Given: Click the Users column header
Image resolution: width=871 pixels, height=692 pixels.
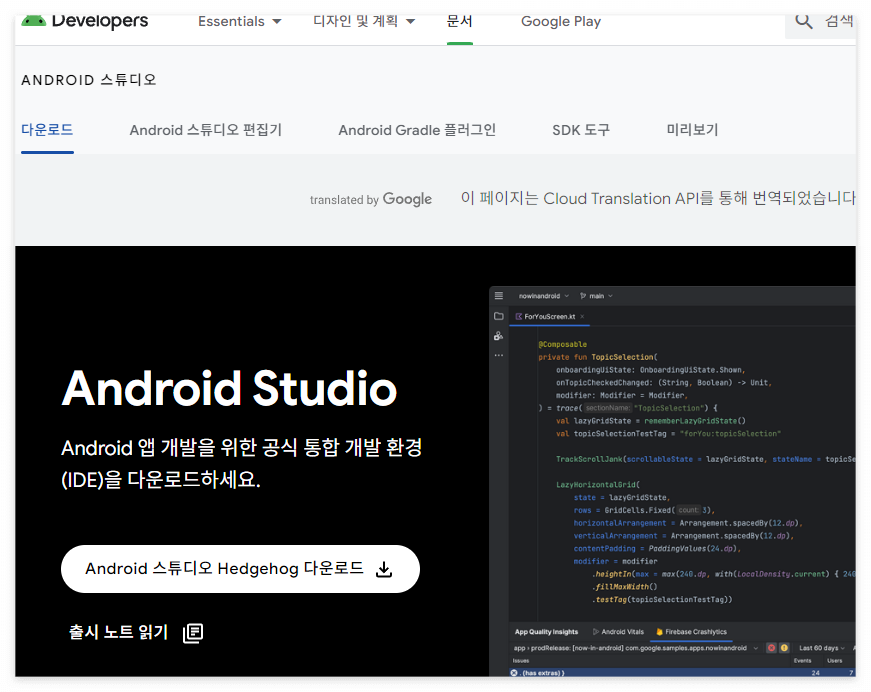Looking at the screenshot, I should 834,661.
